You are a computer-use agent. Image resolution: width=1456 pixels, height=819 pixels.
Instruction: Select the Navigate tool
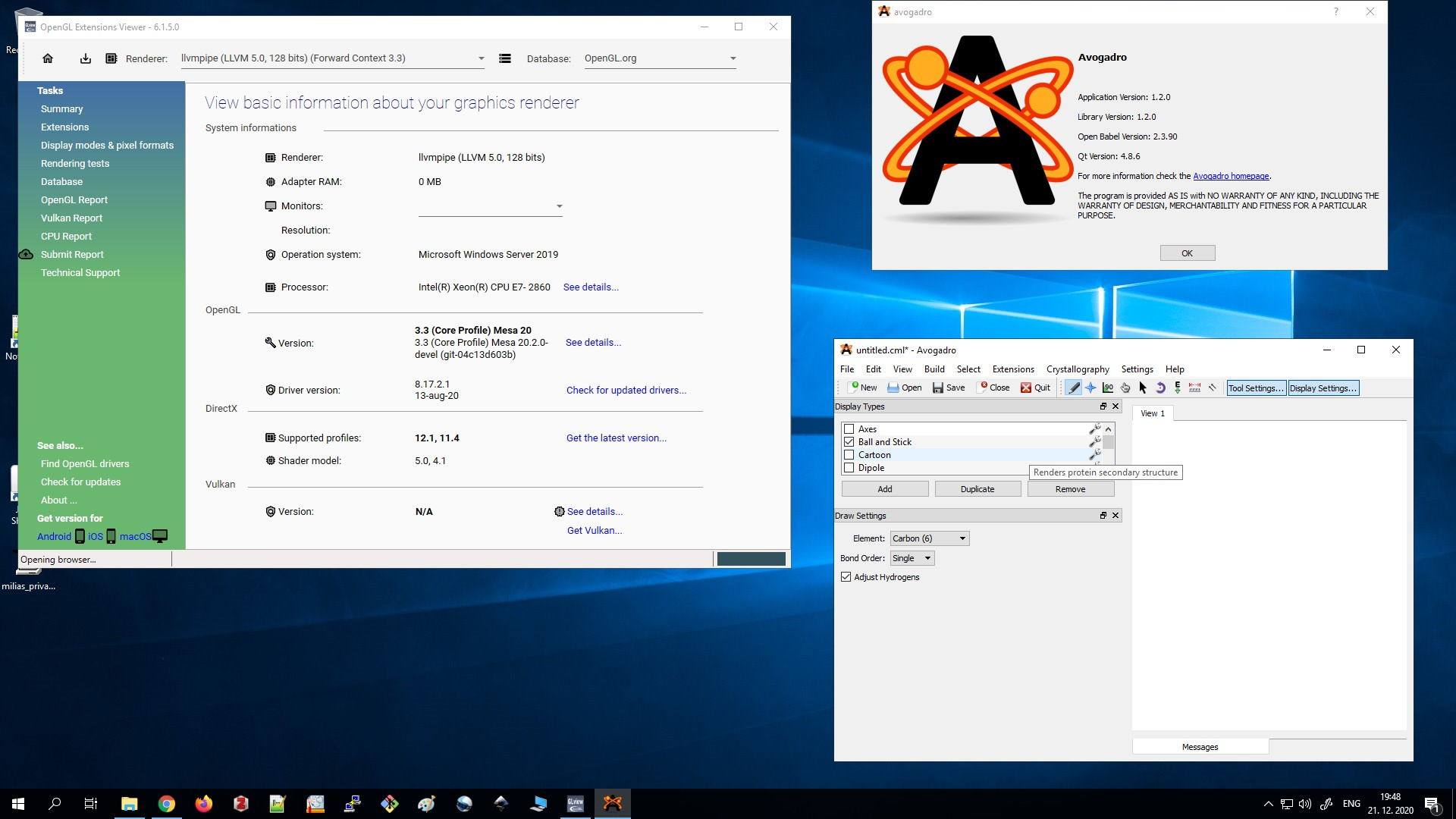coord(1090,388)
